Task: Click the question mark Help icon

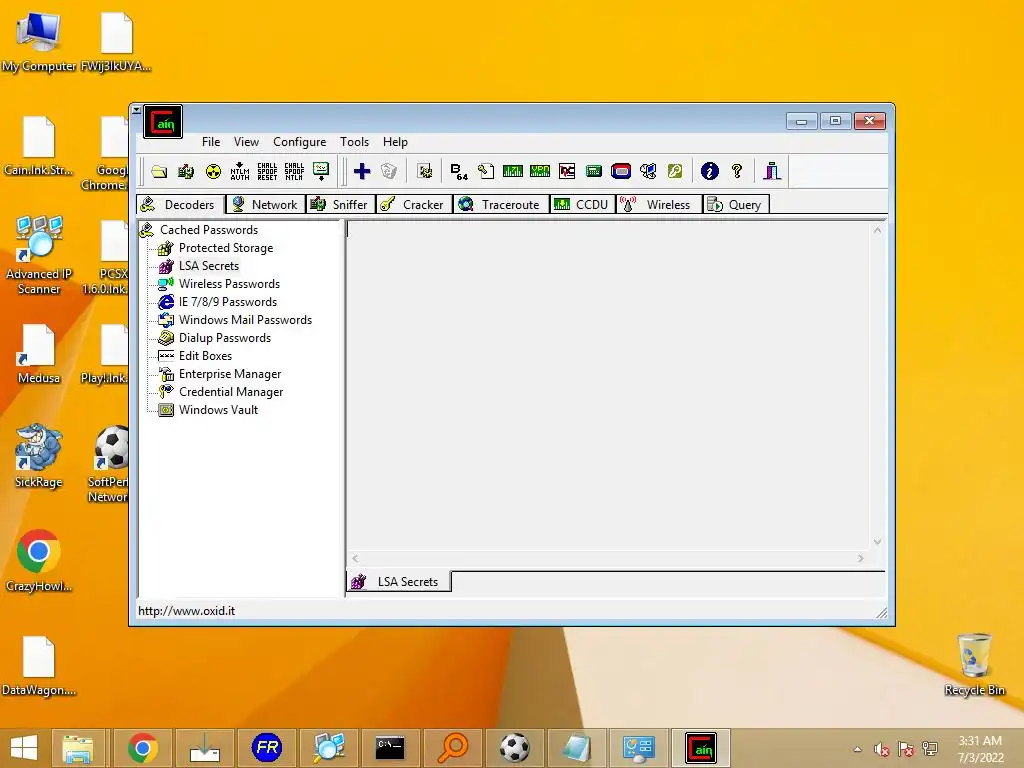Action: tap(737, 172)
